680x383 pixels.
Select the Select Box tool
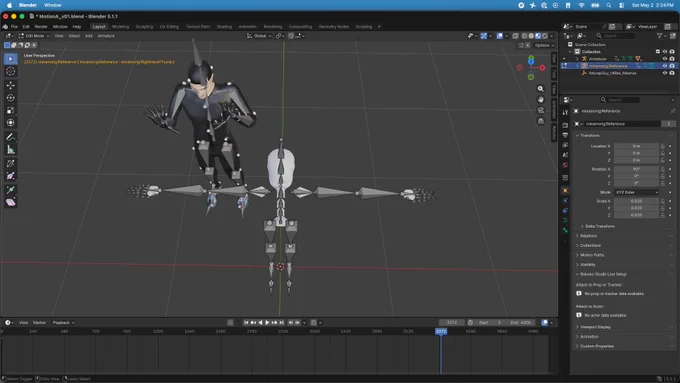pos(10,59)
